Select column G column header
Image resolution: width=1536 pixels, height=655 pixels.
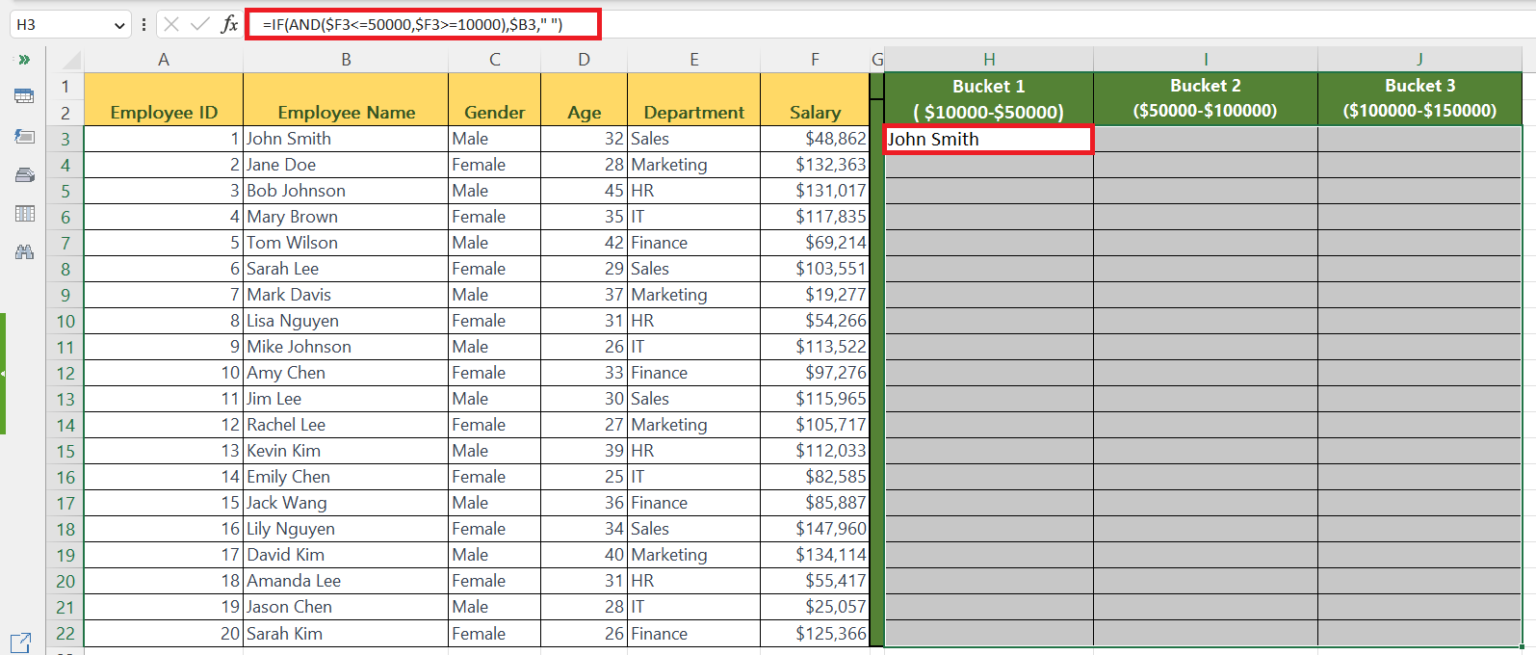pos(877,59)
